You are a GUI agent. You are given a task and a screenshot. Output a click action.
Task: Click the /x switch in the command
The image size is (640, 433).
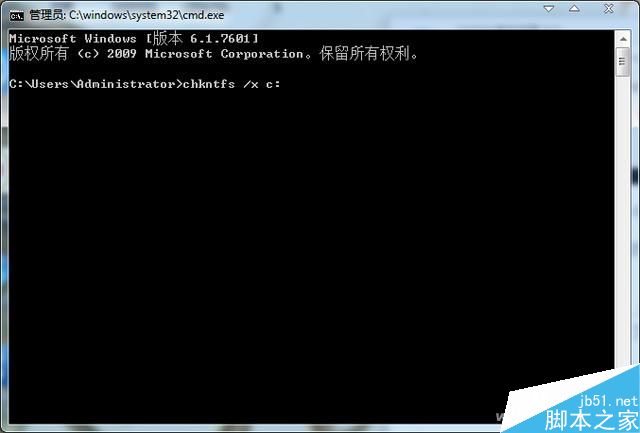tap(251, 84)
